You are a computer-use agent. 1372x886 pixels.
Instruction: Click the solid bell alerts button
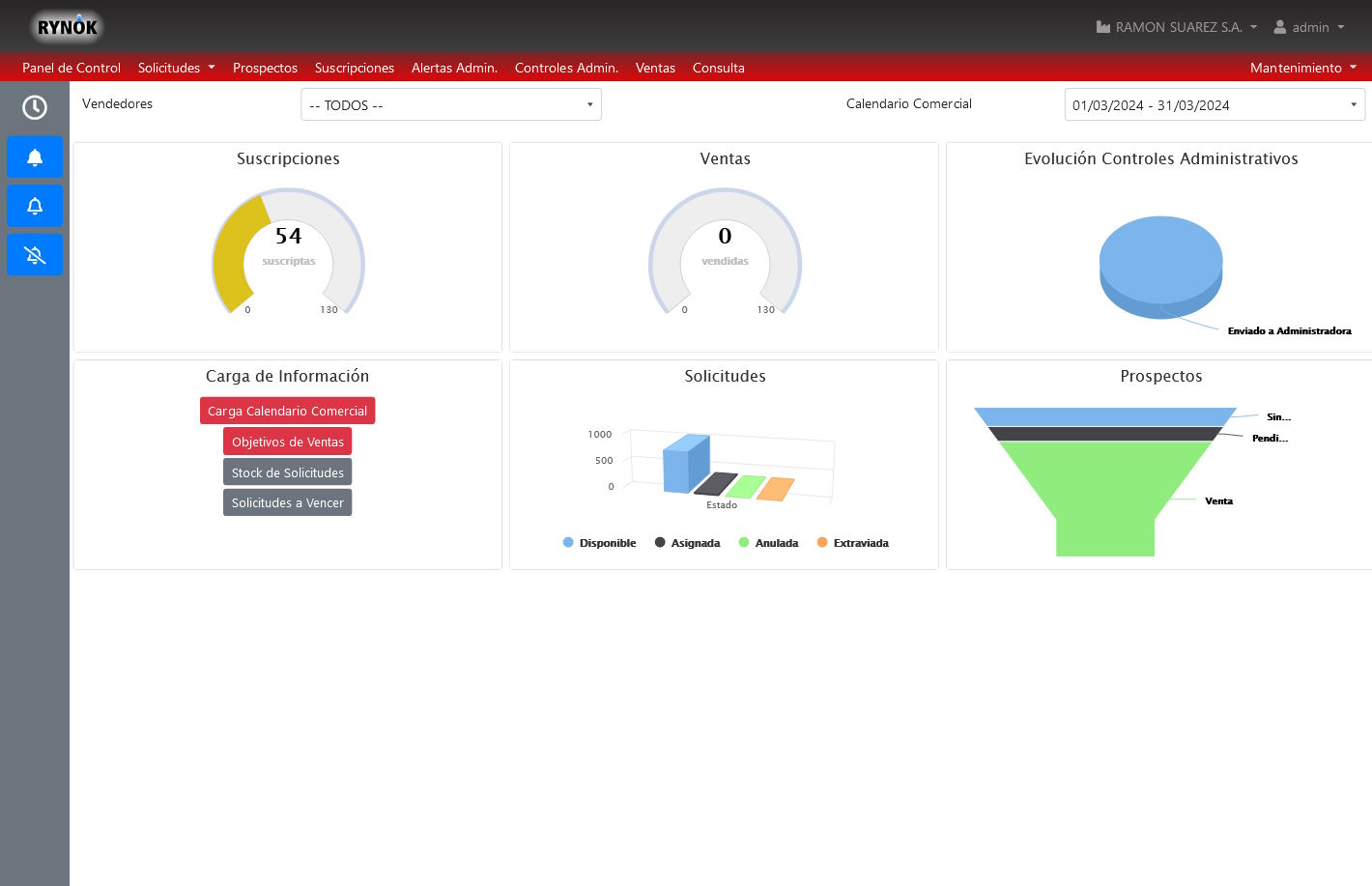pos(35,157)
